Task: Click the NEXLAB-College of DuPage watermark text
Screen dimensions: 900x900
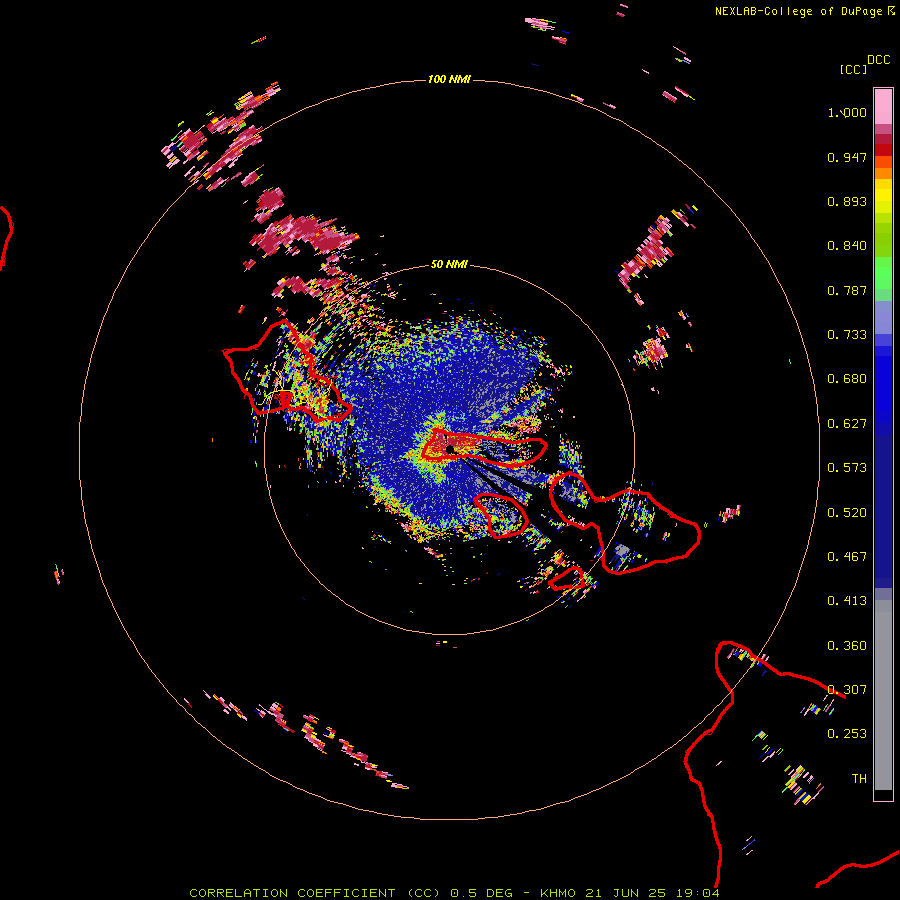Action: point(798,11)
